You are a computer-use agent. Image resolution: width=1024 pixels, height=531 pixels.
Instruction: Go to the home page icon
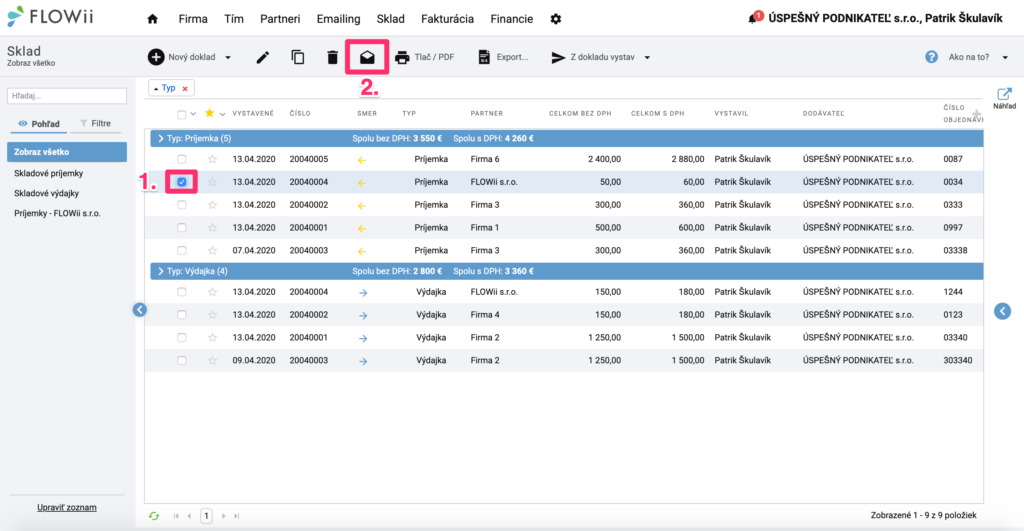(x=152, y=19)
